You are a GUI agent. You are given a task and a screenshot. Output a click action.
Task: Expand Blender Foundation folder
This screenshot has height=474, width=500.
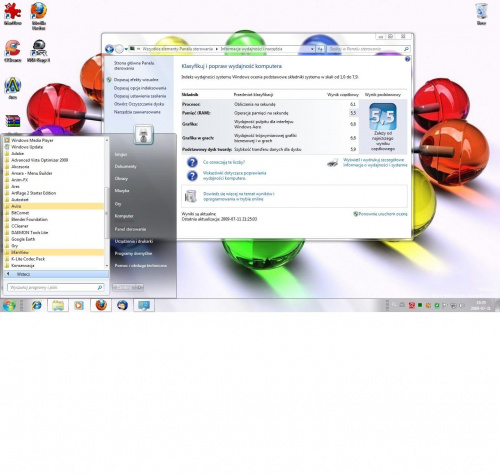click(x=54, y=219)
